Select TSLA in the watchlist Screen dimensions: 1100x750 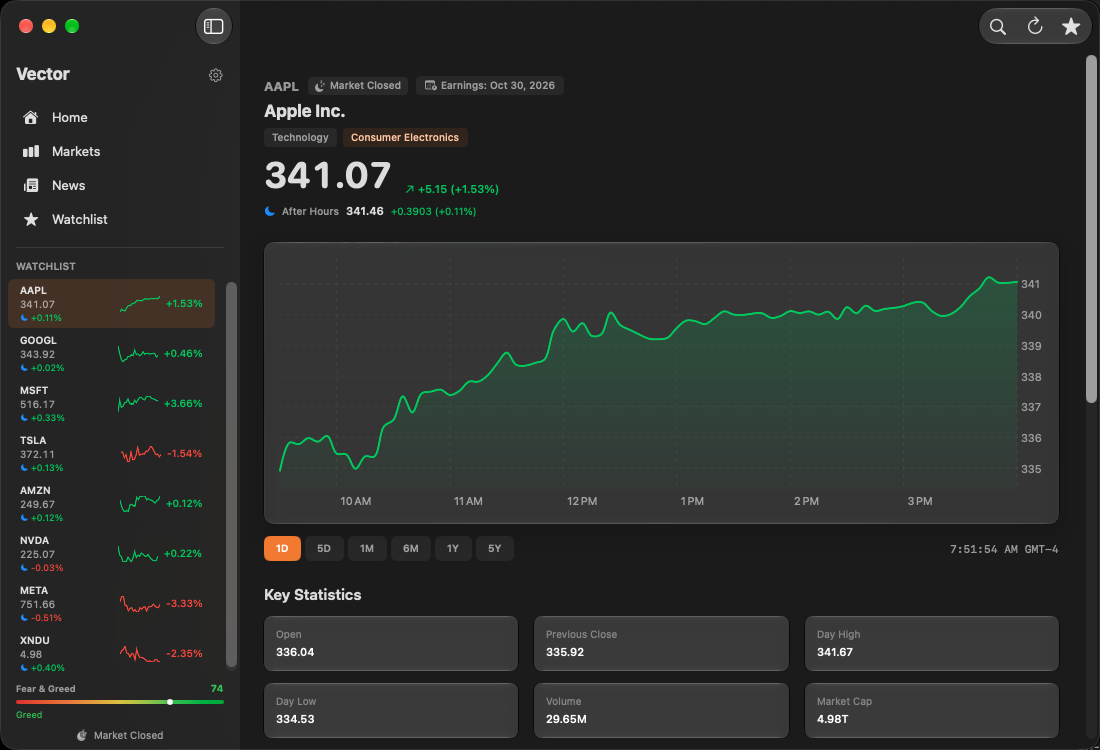[112, 453]
